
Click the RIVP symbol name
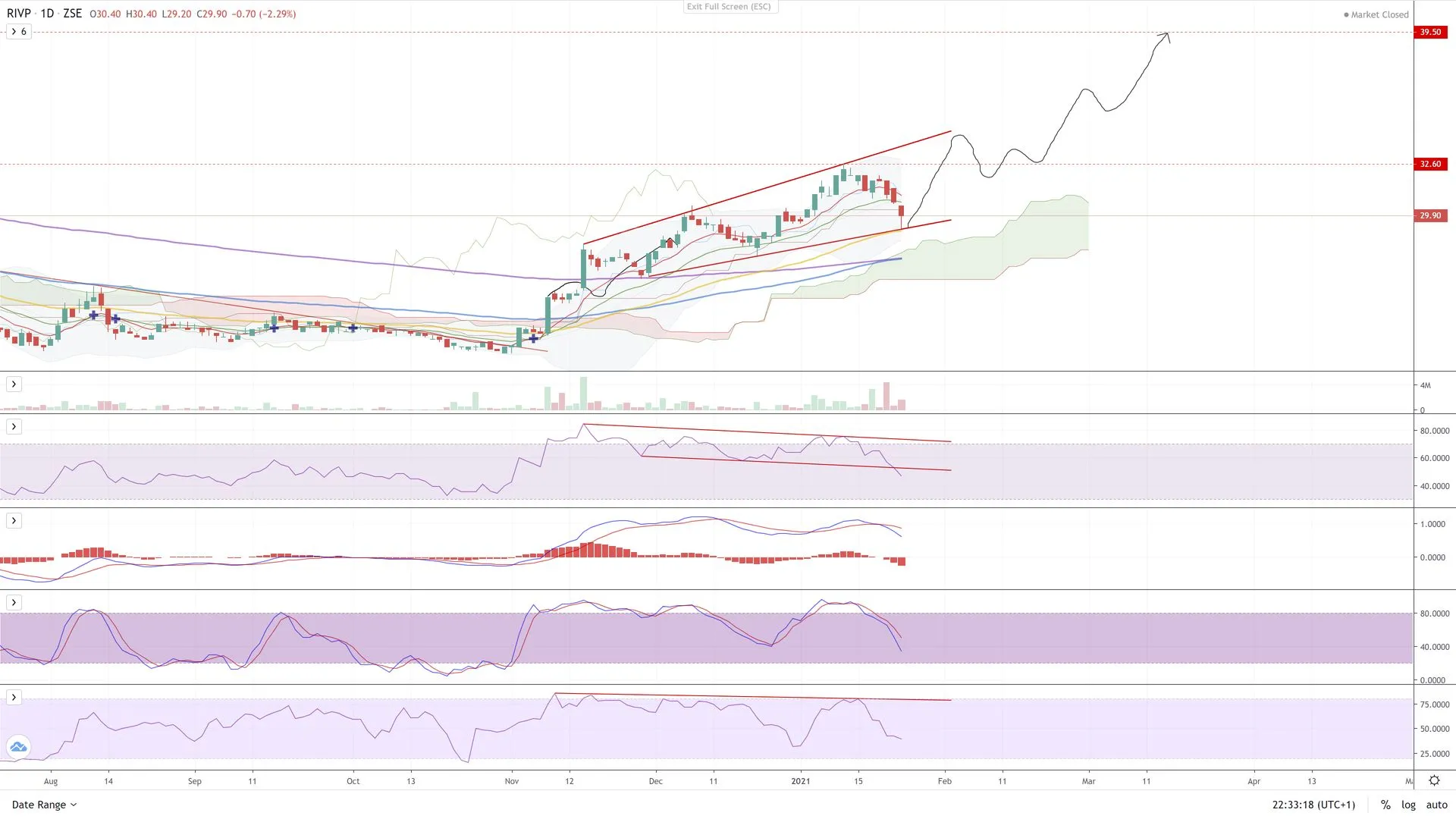click(x=19, y=14)
